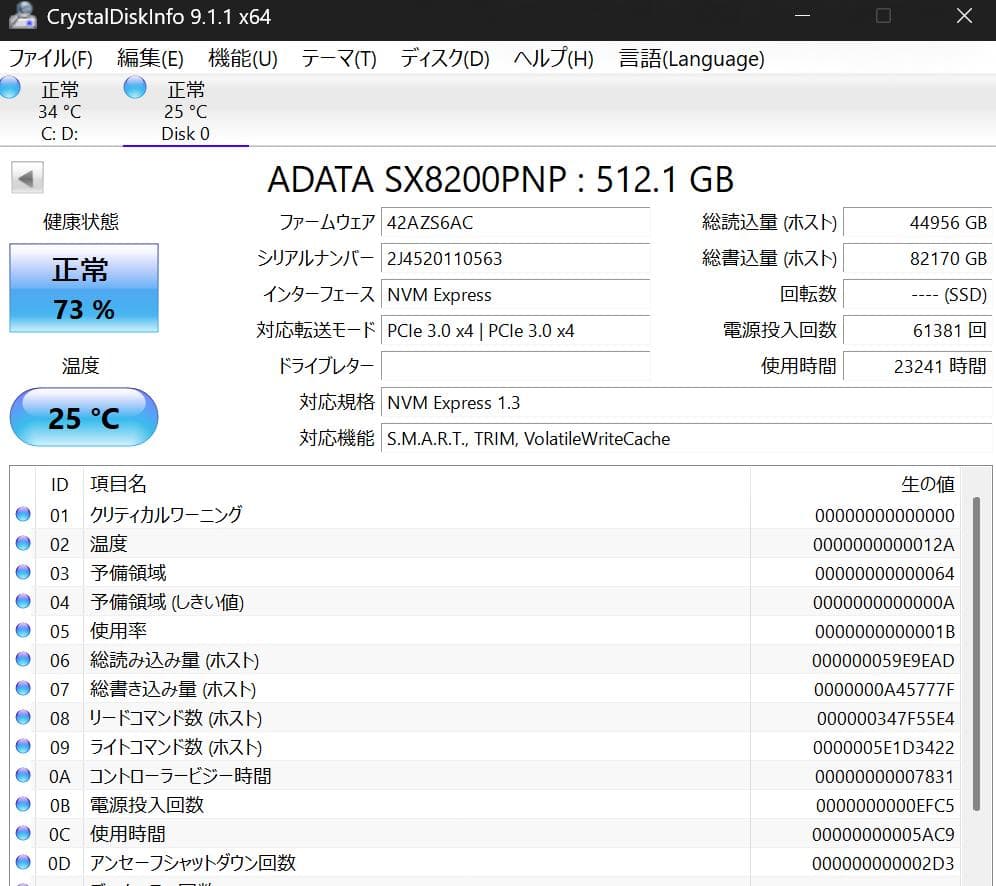Click the CrystalDiskInfo app icon in title bar

point(22,16)
